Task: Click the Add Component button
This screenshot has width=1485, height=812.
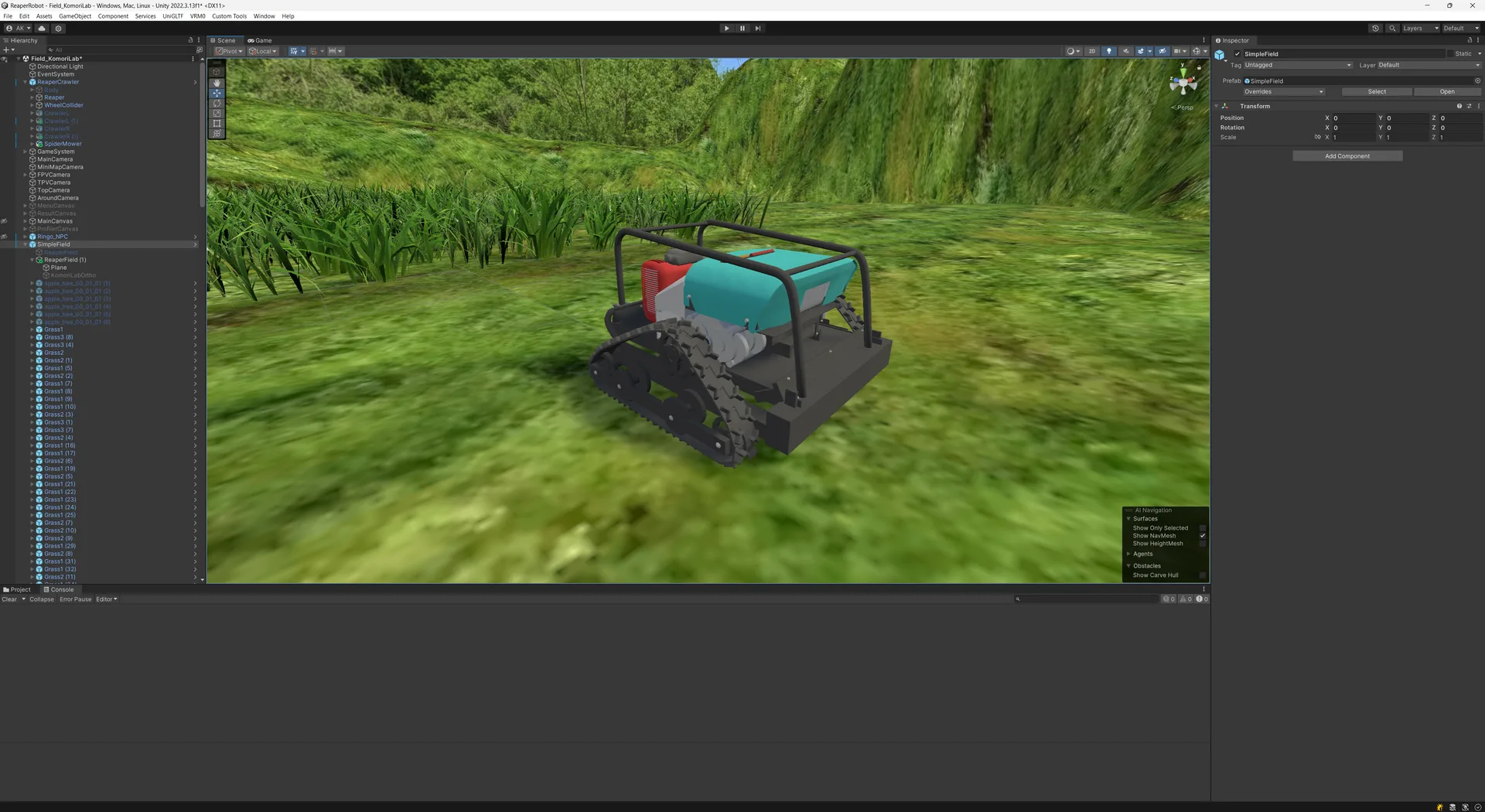Action: (1347, 156)
